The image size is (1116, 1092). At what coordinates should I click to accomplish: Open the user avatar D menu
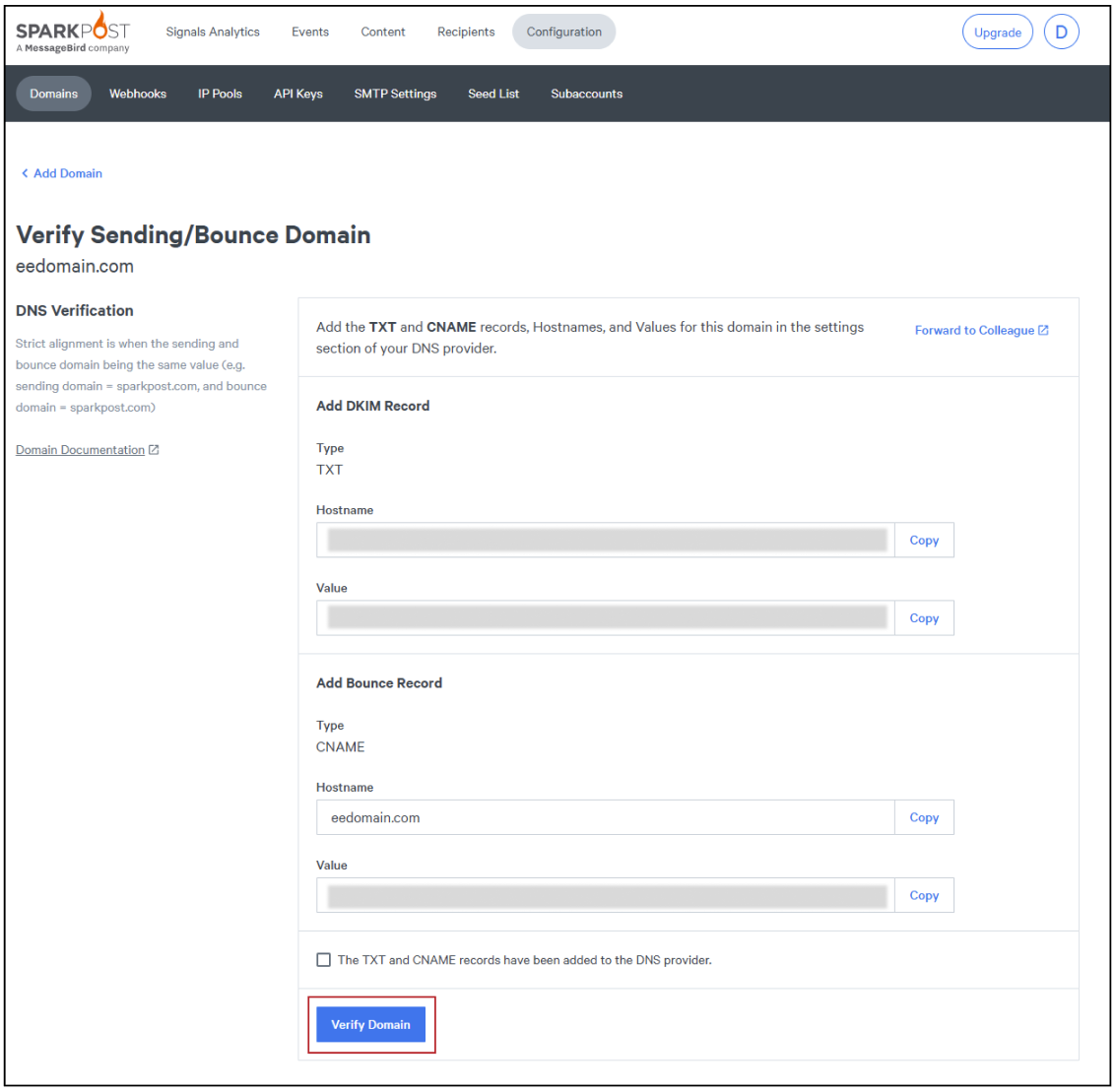pyautogui.click(x=1061, y=32)
